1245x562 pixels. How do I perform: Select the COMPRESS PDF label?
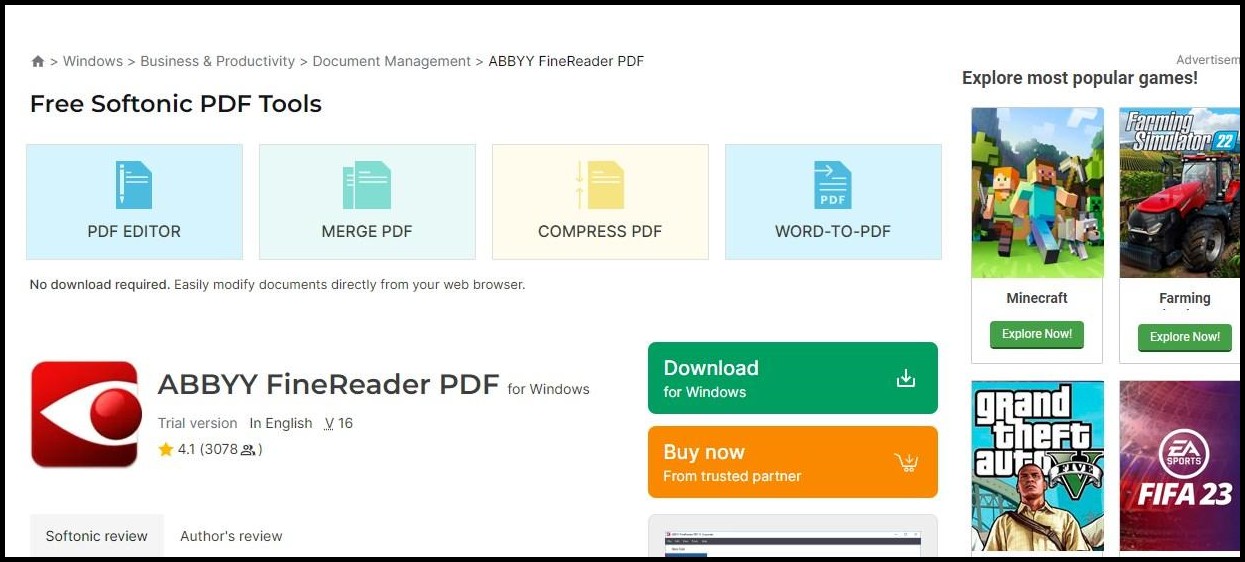click(x=600, y=231)
